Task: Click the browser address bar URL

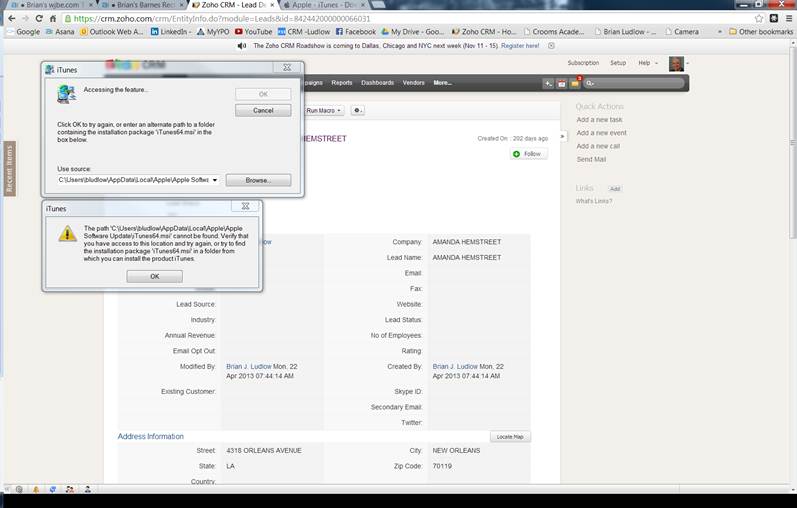Action: pyautogui.click(x=222, y=18)
